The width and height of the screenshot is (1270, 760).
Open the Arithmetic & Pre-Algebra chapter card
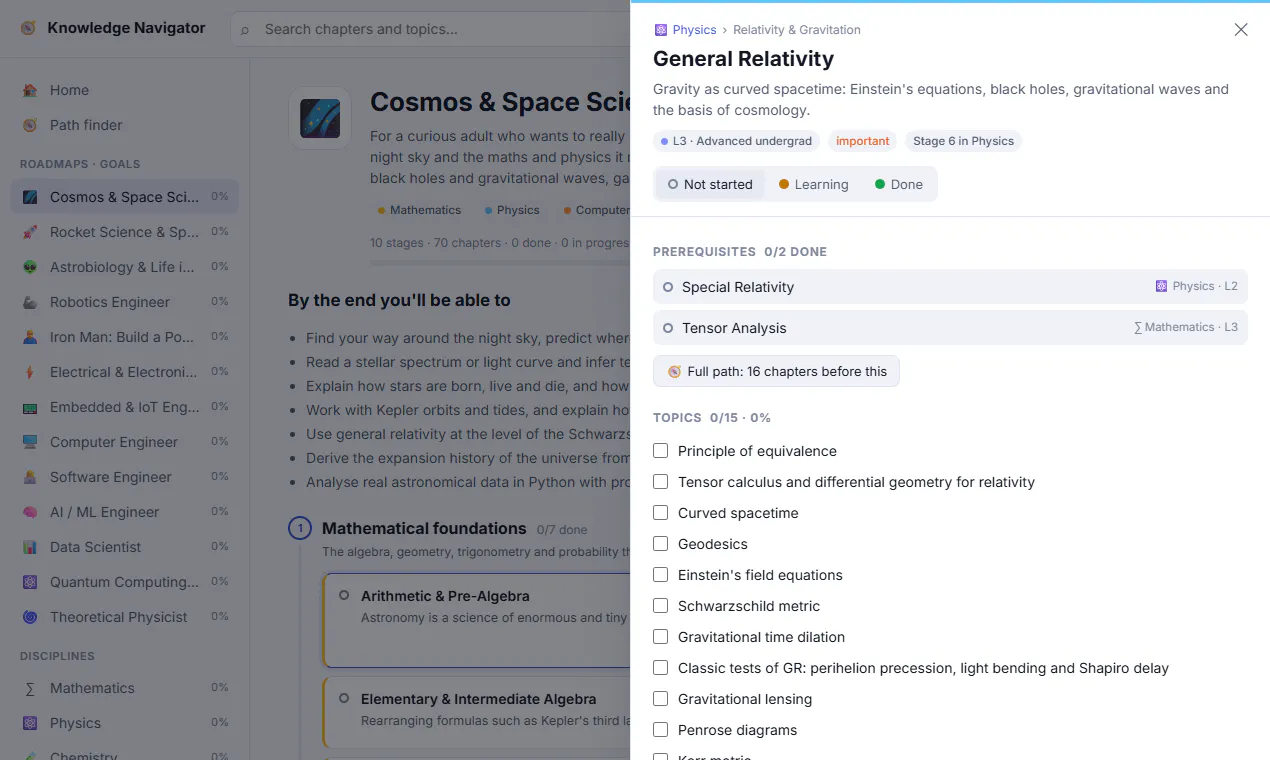pos(477,620)
